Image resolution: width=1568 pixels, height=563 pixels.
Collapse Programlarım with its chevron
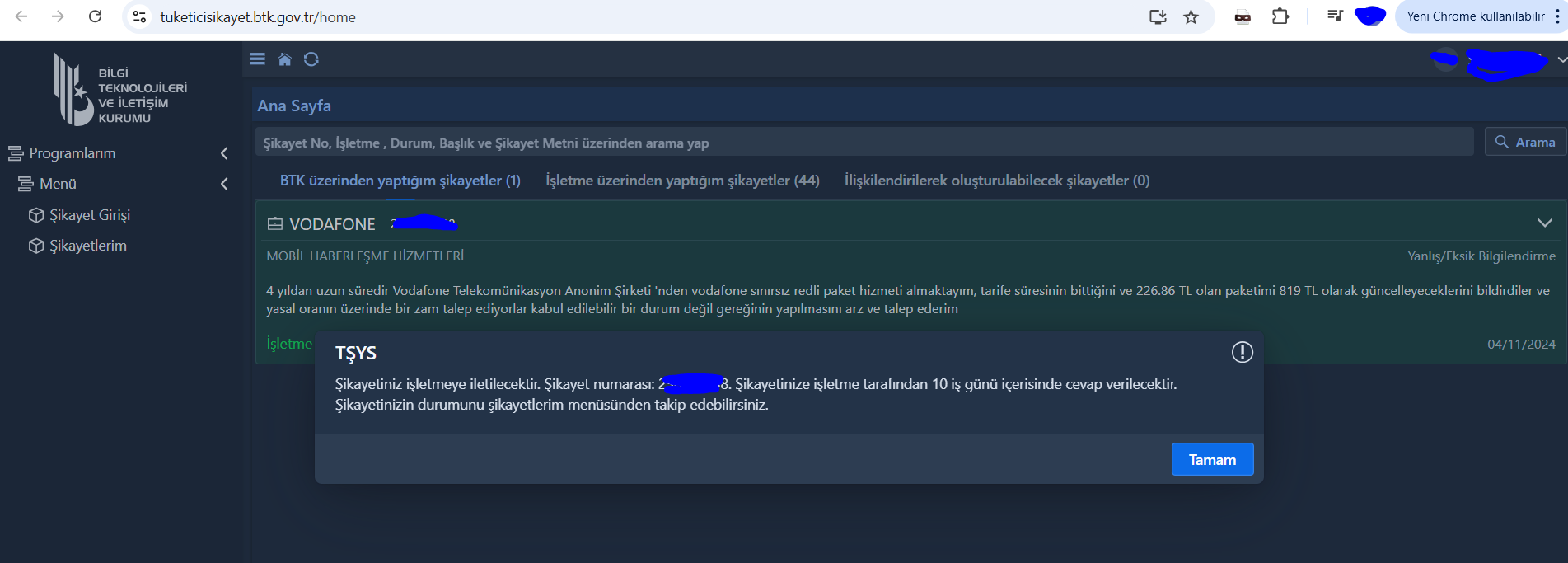click(224, 153)
